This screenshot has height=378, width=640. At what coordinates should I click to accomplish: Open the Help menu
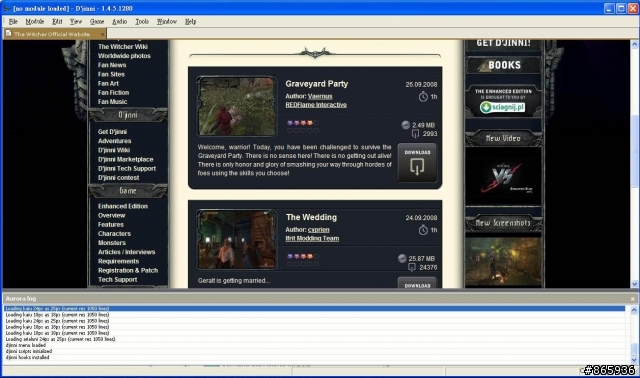(190, 21)
